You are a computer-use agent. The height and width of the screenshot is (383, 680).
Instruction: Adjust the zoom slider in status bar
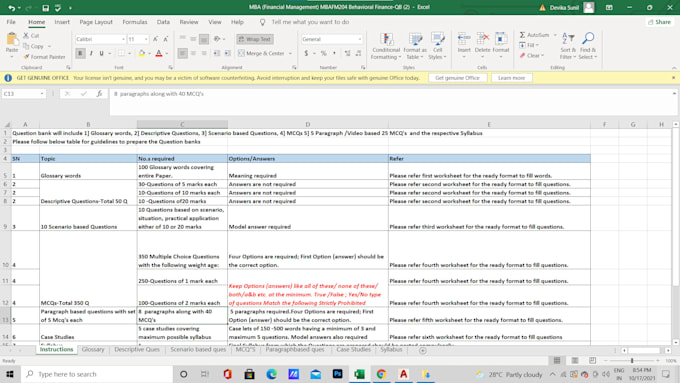point(632,360)
